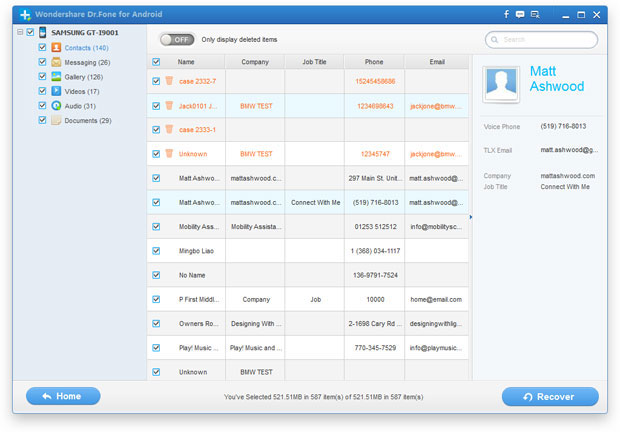
Task: Click the Facebook icon in the title bar
Action: coord(506,15)
